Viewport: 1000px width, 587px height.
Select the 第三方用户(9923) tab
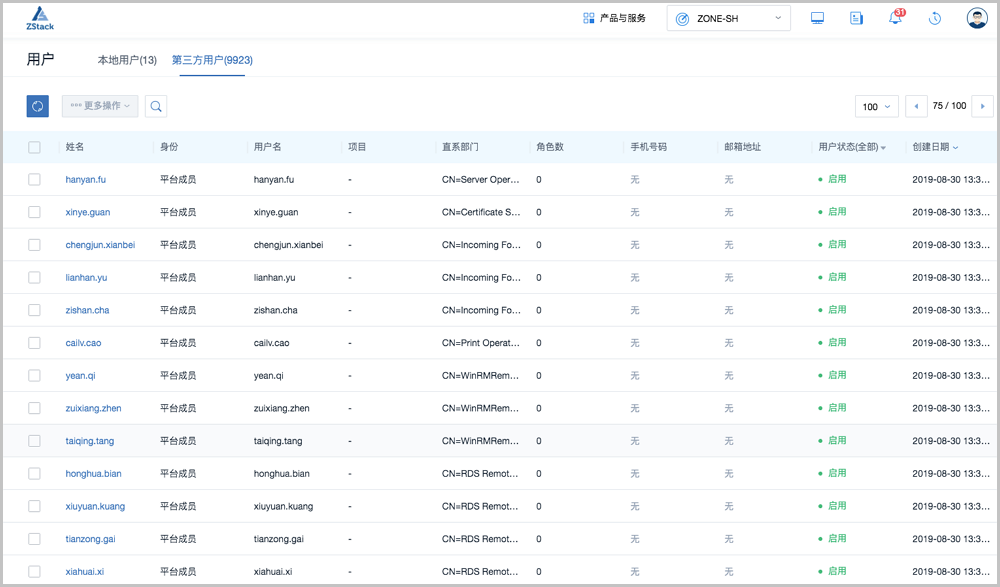pos(212,60)
